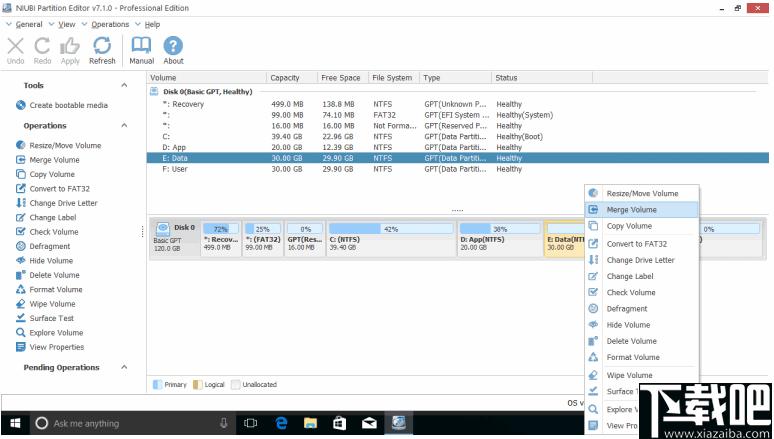Select the FAT32 99.00 MB partition block

click(263, 238)
